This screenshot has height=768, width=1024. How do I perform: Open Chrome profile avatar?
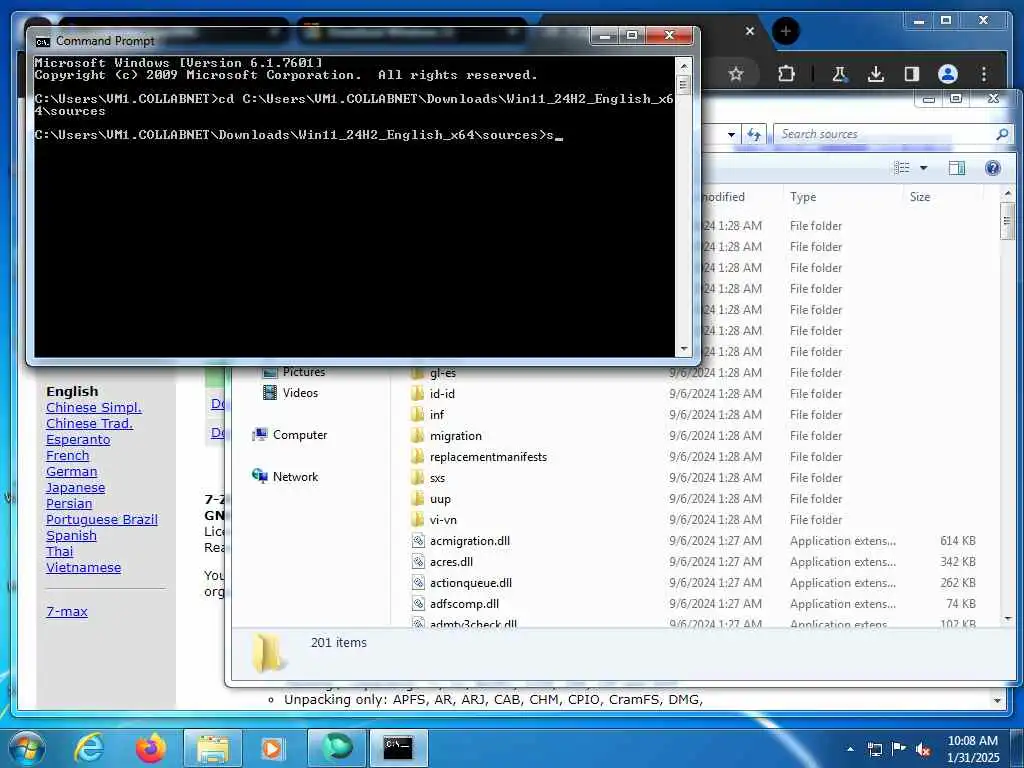pos(948,74)
